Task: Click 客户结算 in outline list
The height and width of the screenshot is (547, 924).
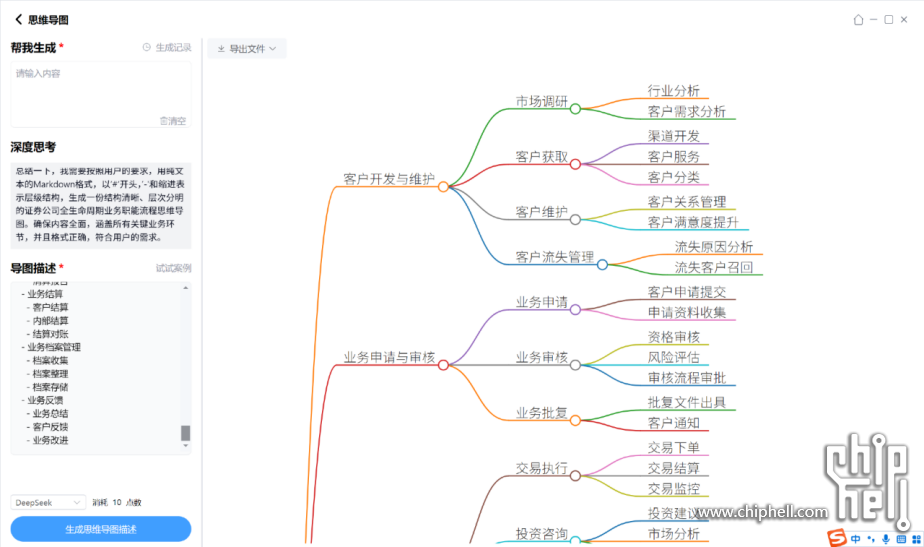Action: [x=50, y=307]
